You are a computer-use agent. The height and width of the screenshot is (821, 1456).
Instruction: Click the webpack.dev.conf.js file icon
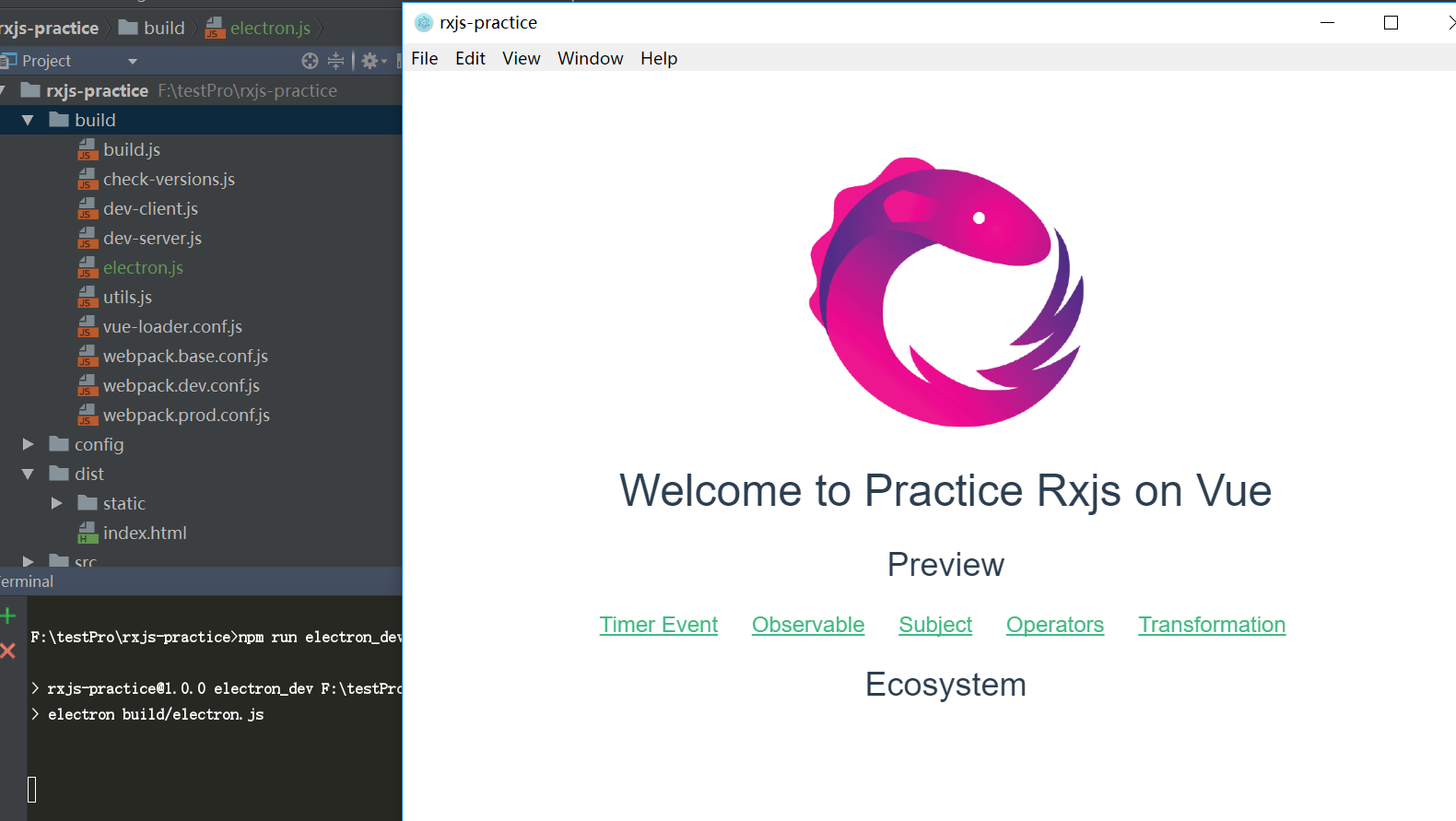(x=88, y=385)
